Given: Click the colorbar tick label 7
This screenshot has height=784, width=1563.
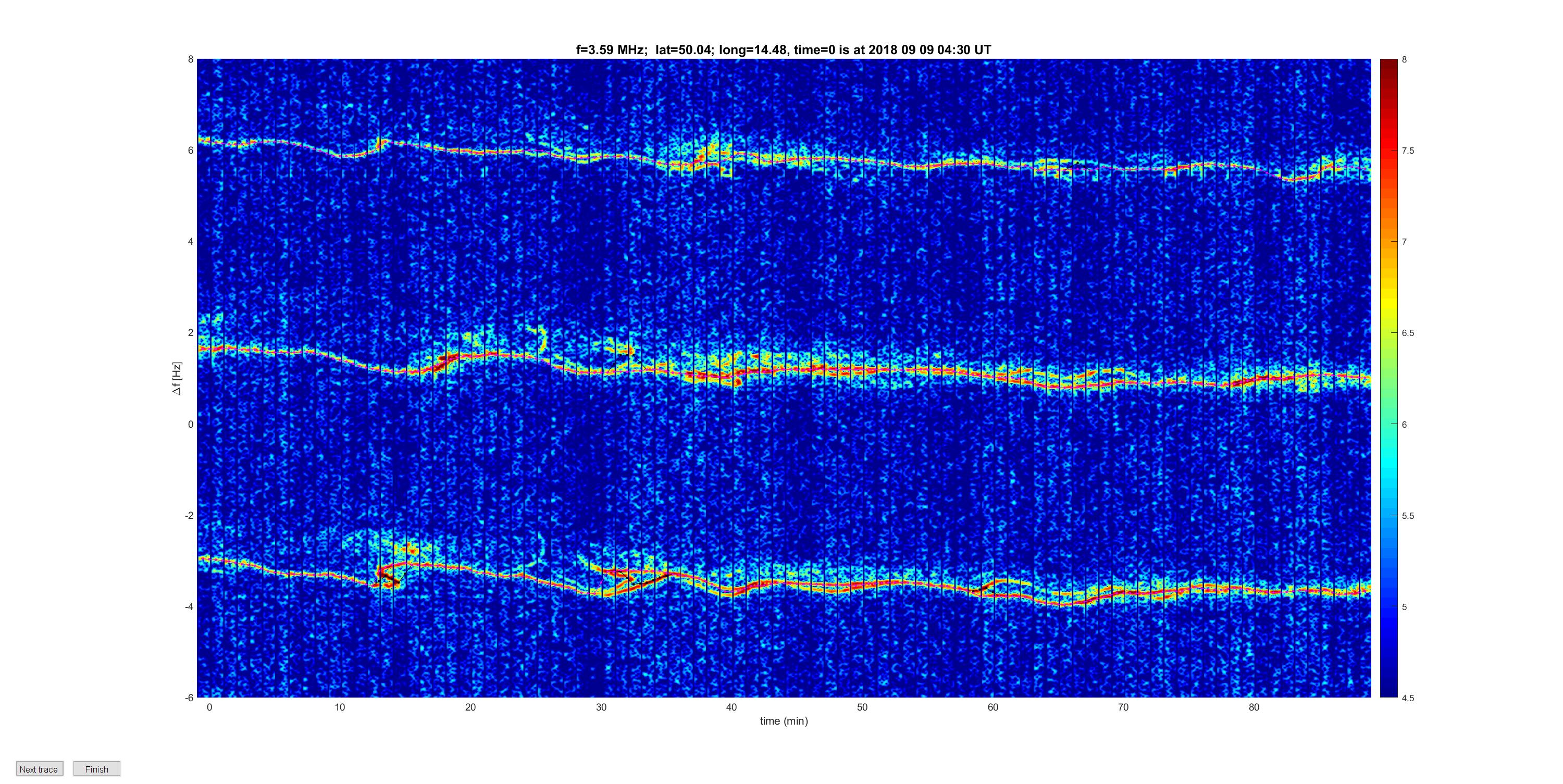Looking at the screenshot, I should point(1404,242).
